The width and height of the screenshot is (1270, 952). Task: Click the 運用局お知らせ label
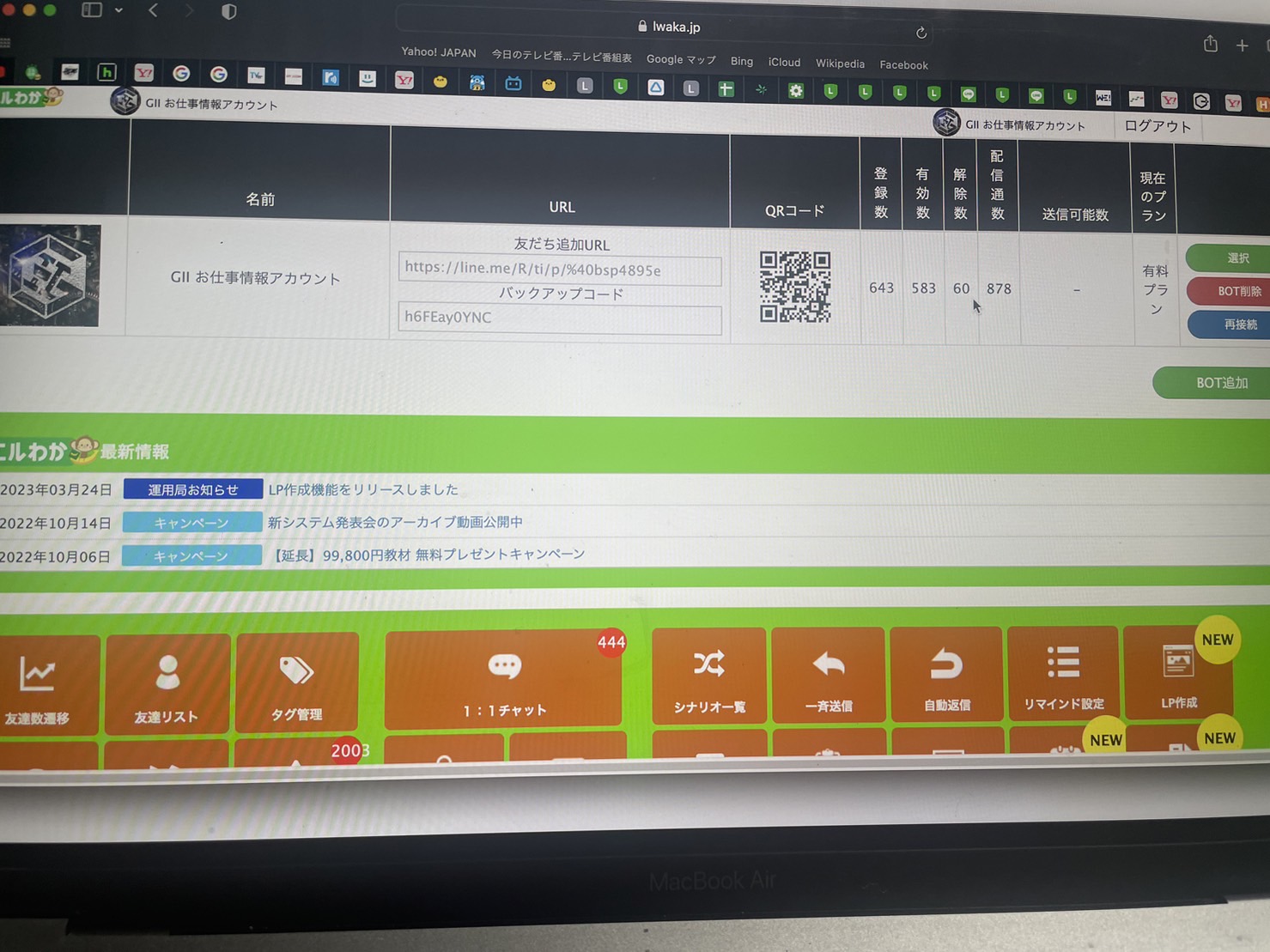(193, 489)
